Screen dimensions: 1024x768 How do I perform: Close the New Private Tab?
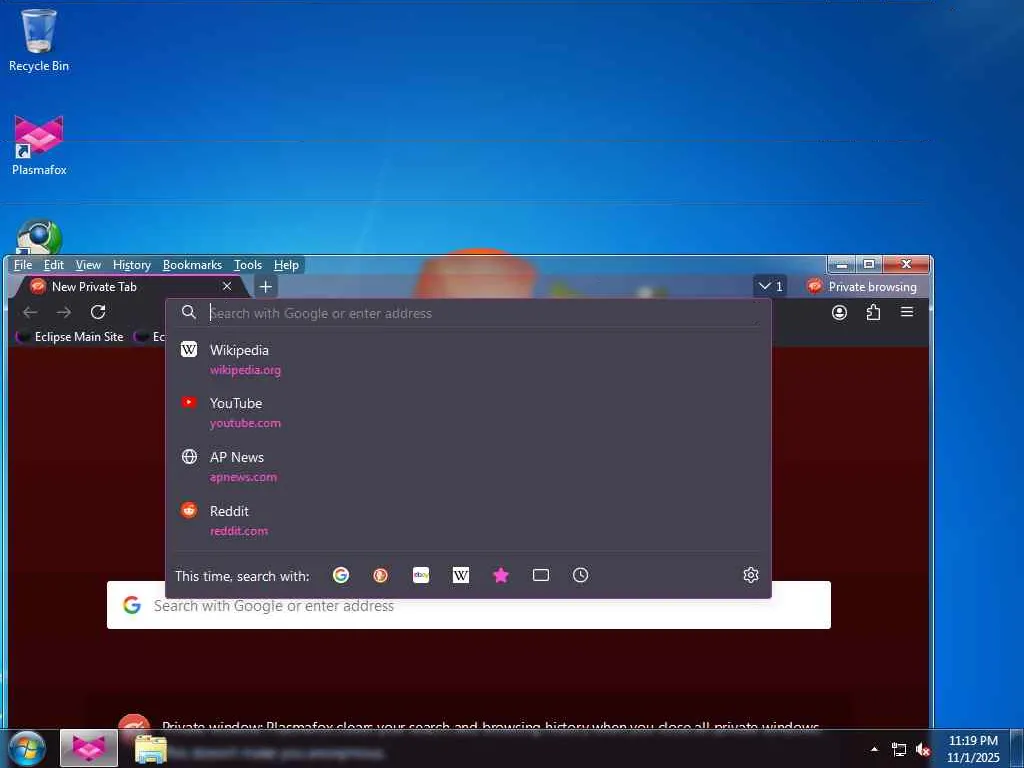coord(227,287)
